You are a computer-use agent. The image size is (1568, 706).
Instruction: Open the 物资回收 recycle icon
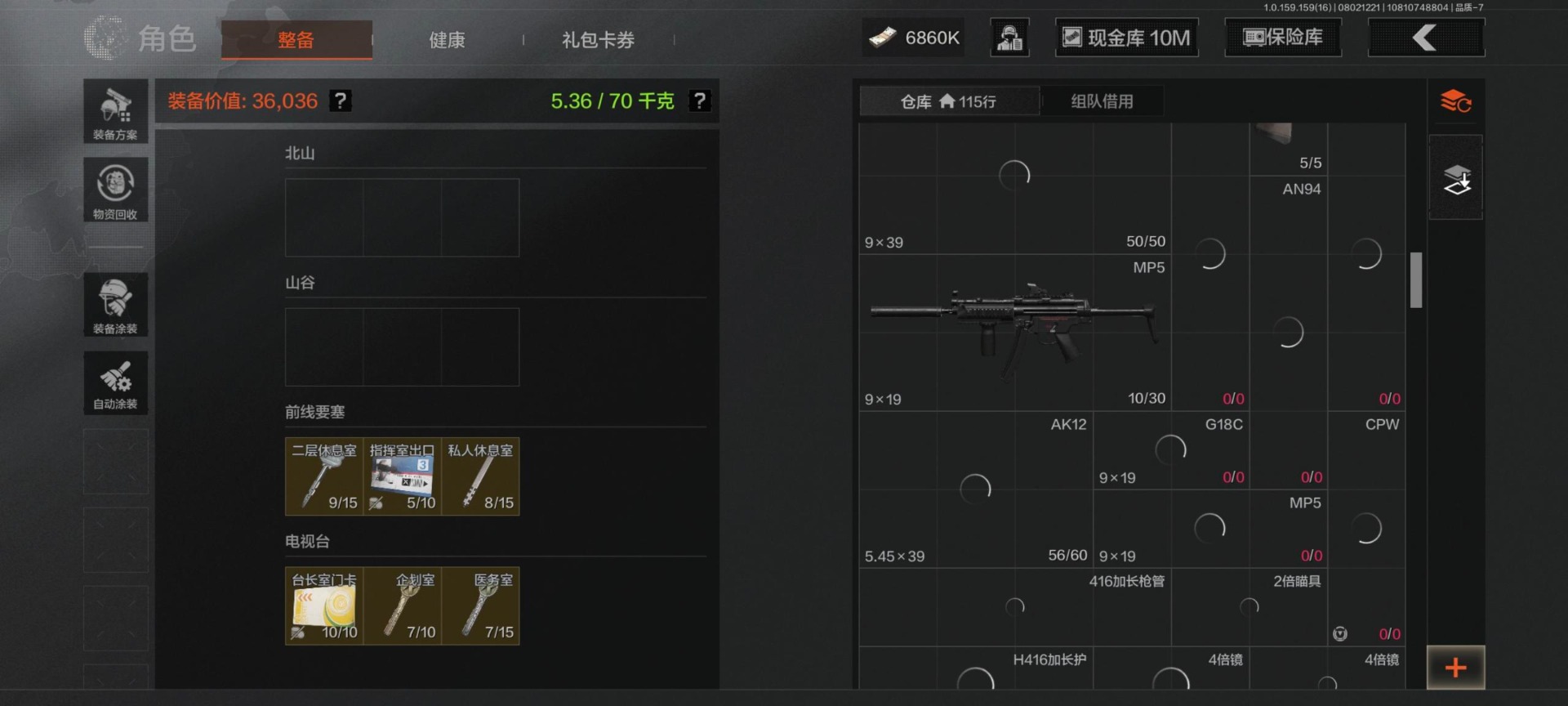point(115,190)
